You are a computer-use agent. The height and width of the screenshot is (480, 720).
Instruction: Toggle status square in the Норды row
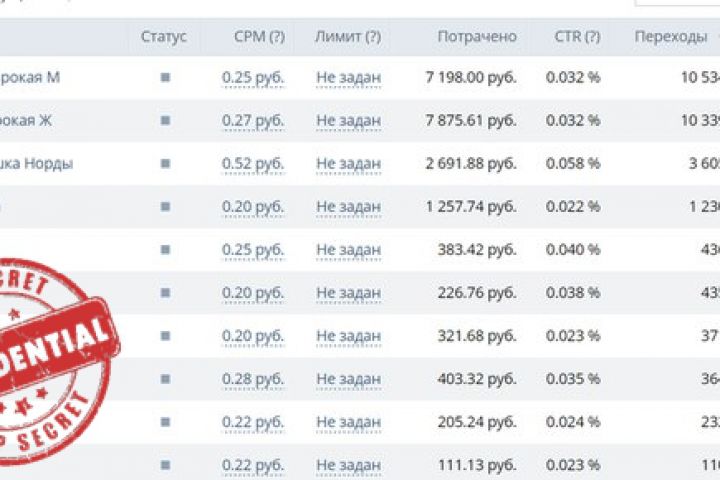coord(165,163)
